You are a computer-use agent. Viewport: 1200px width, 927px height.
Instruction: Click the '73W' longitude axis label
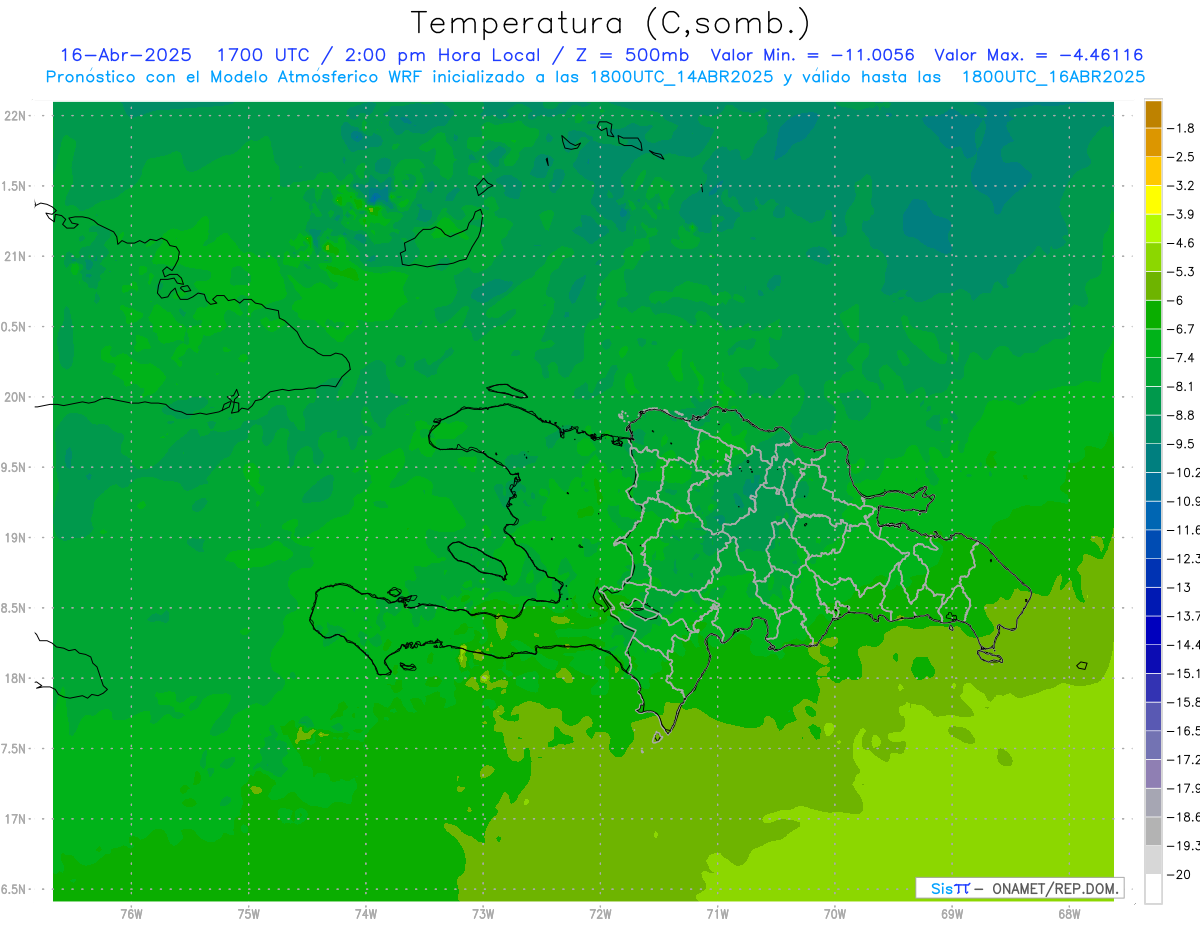pyautogui.click(x=483, y=914)
